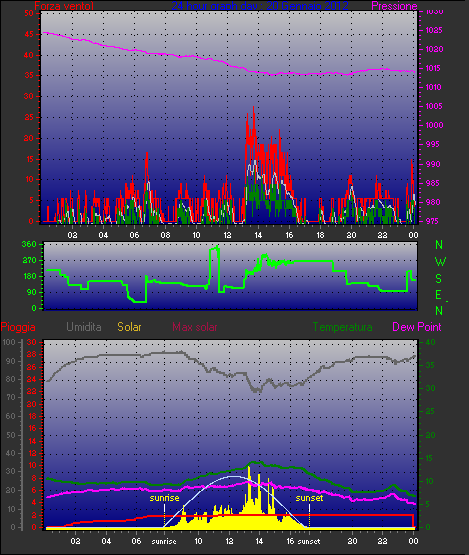The width and height of the screenshot is (469, 555).
Task: Click the Pressione axis title
Action: tap(394, 6)
